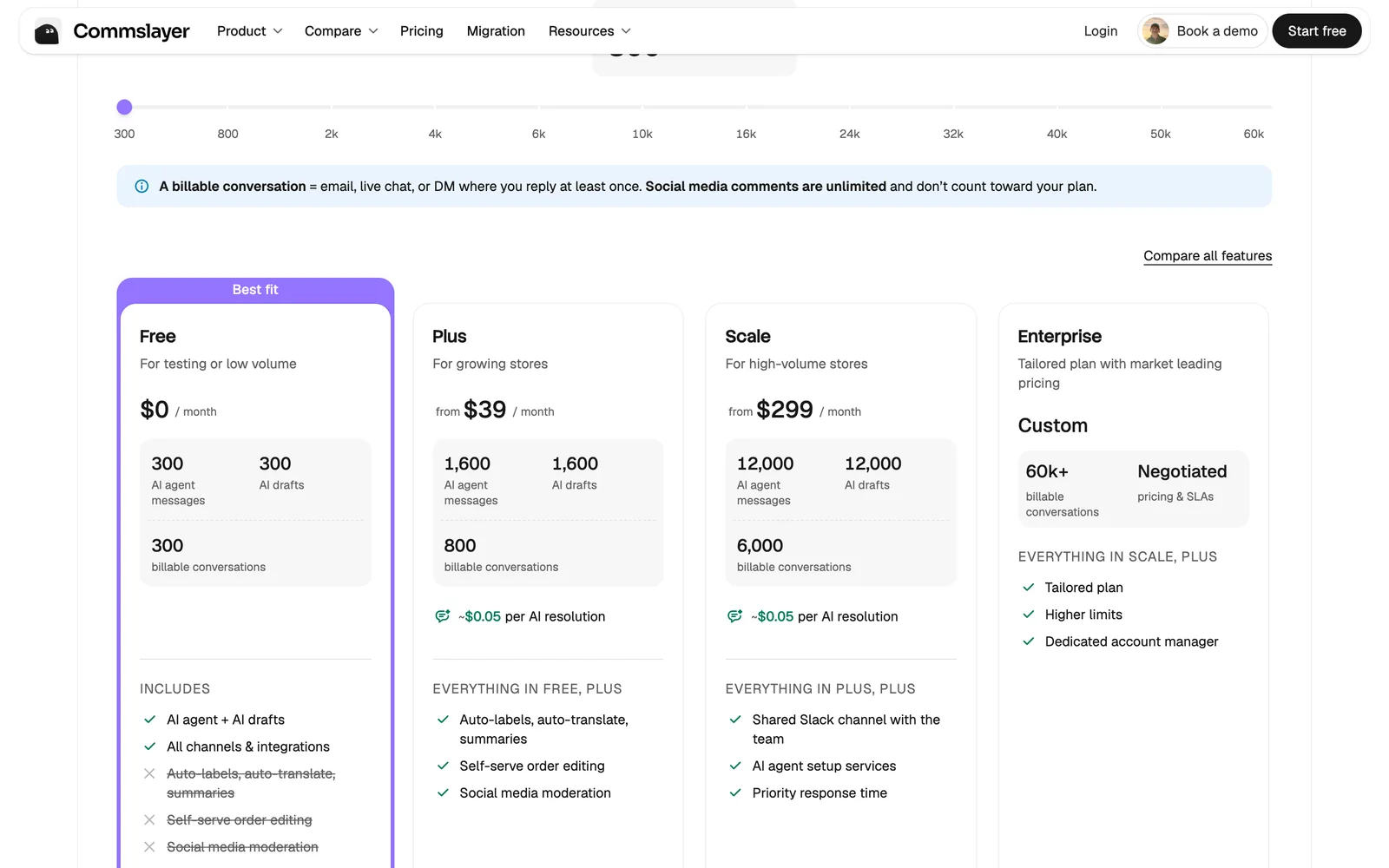The image size is (1389, 868).
Task: Click checkmark beside Priority response time
Action: tap(735, 792)
